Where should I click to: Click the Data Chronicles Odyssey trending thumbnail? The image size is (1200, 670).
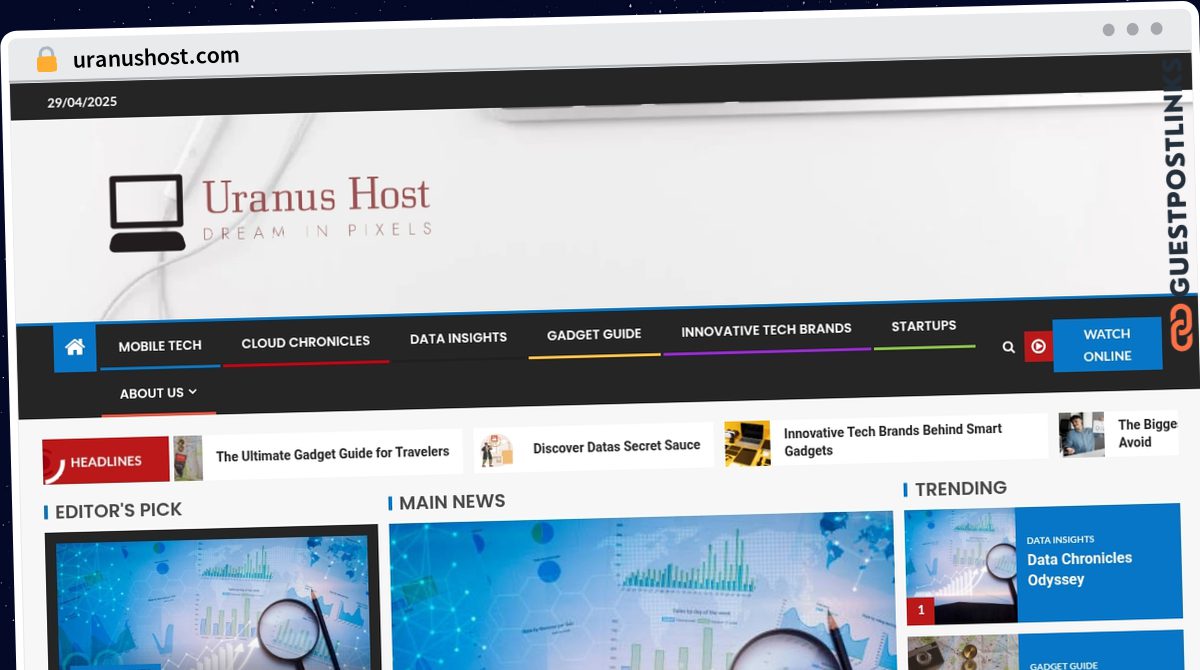pyautogui.click(x=960, y=566)
